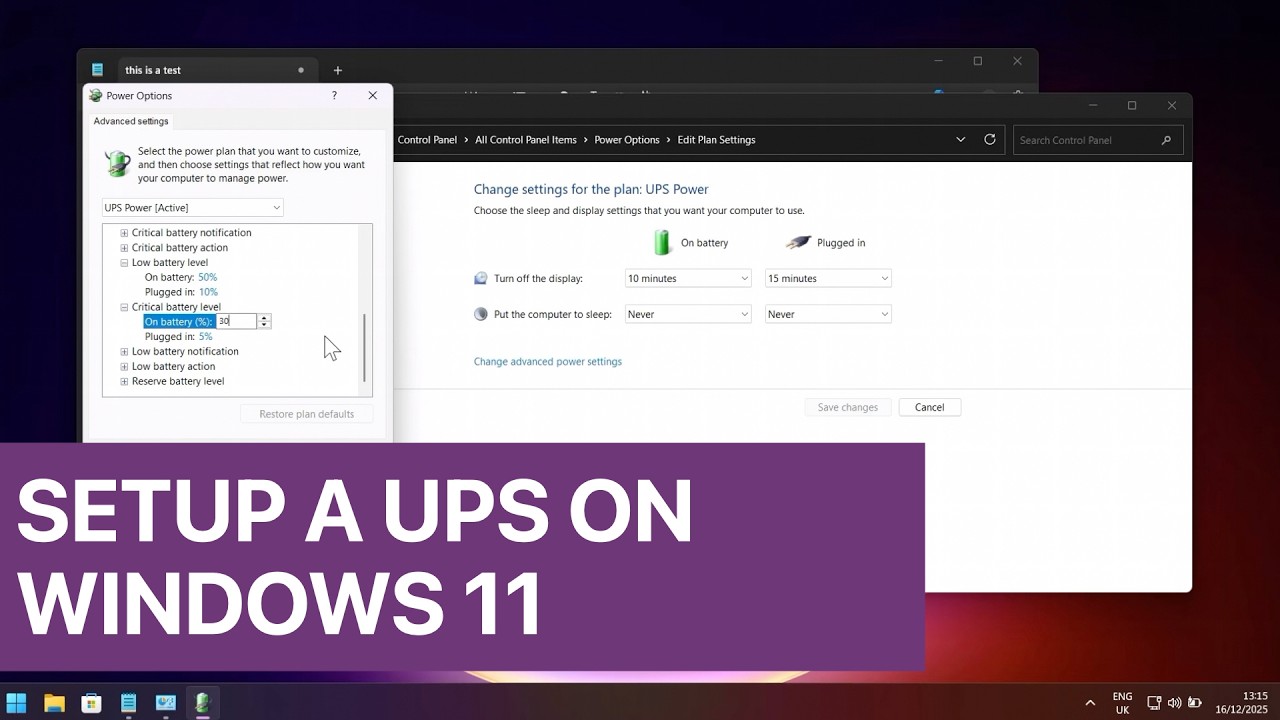Screen dimensions: 1280x720
Task: Close the Power Options dialog
Action: [373, 96]
